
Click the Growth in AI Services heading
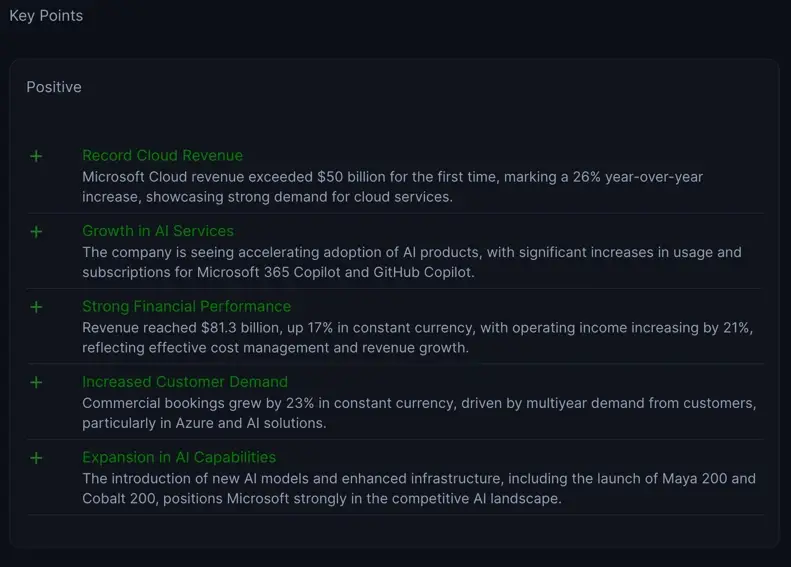point(158,231)
